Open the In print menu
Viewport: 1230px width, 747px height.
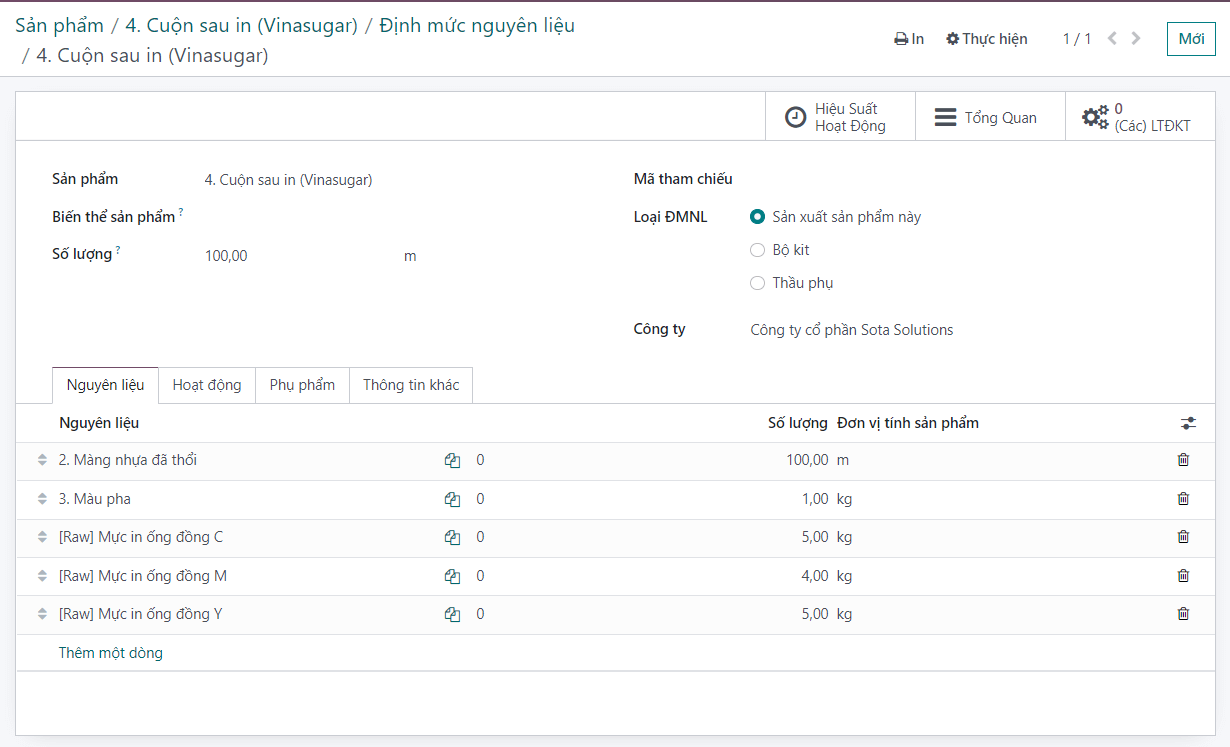[x=909, y=39]
